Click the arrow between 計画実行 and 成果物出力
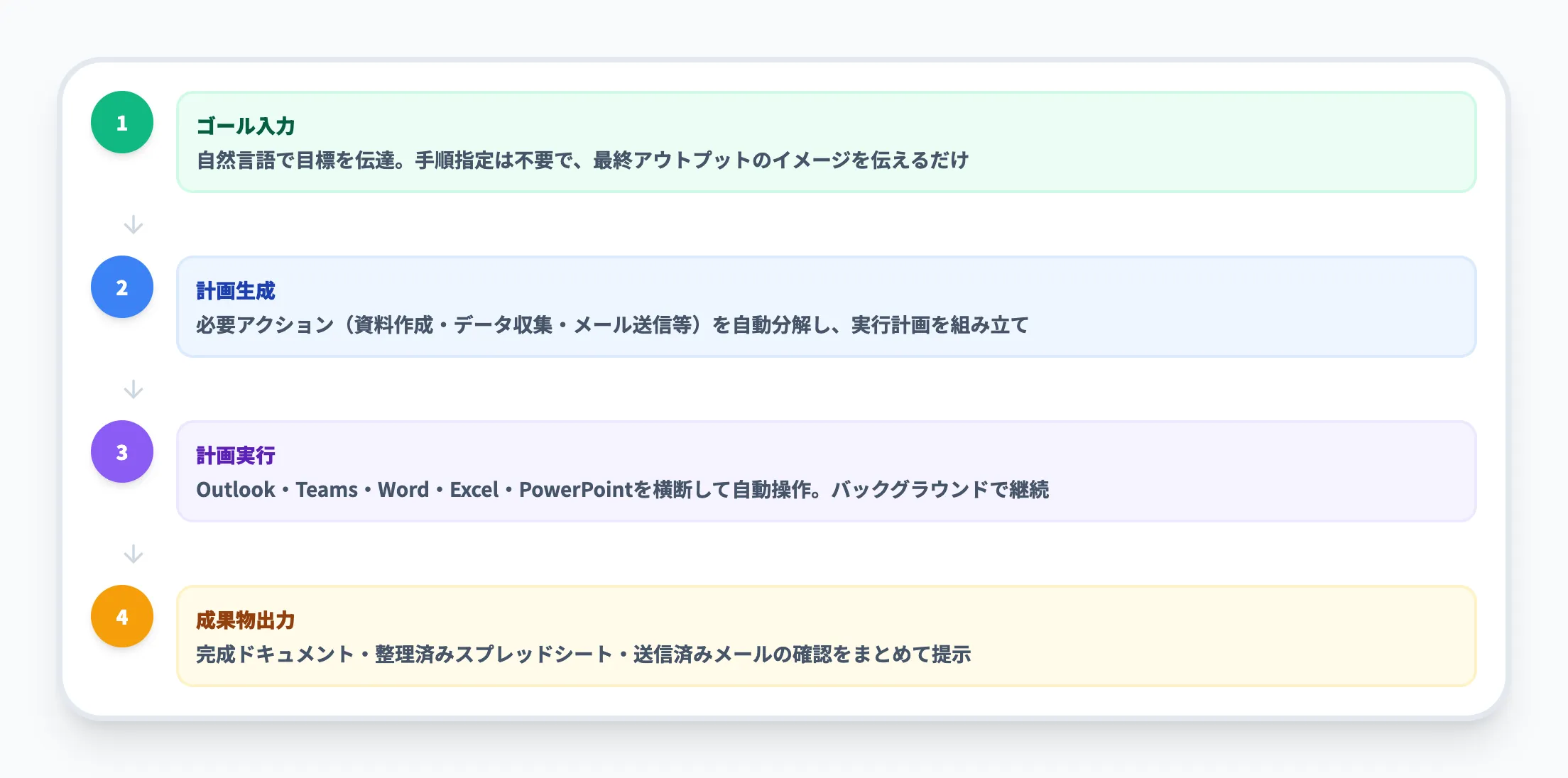The width and height of the screenshot is (1568, 778). pos(132,553)
